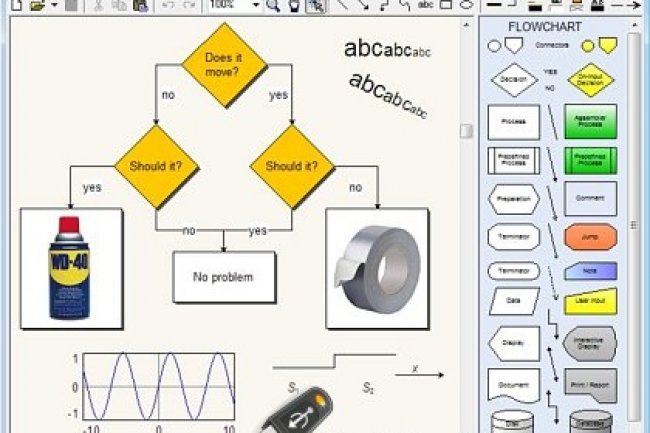Select the abc text tool
This screenshot has height=433, width=650.
427,6
